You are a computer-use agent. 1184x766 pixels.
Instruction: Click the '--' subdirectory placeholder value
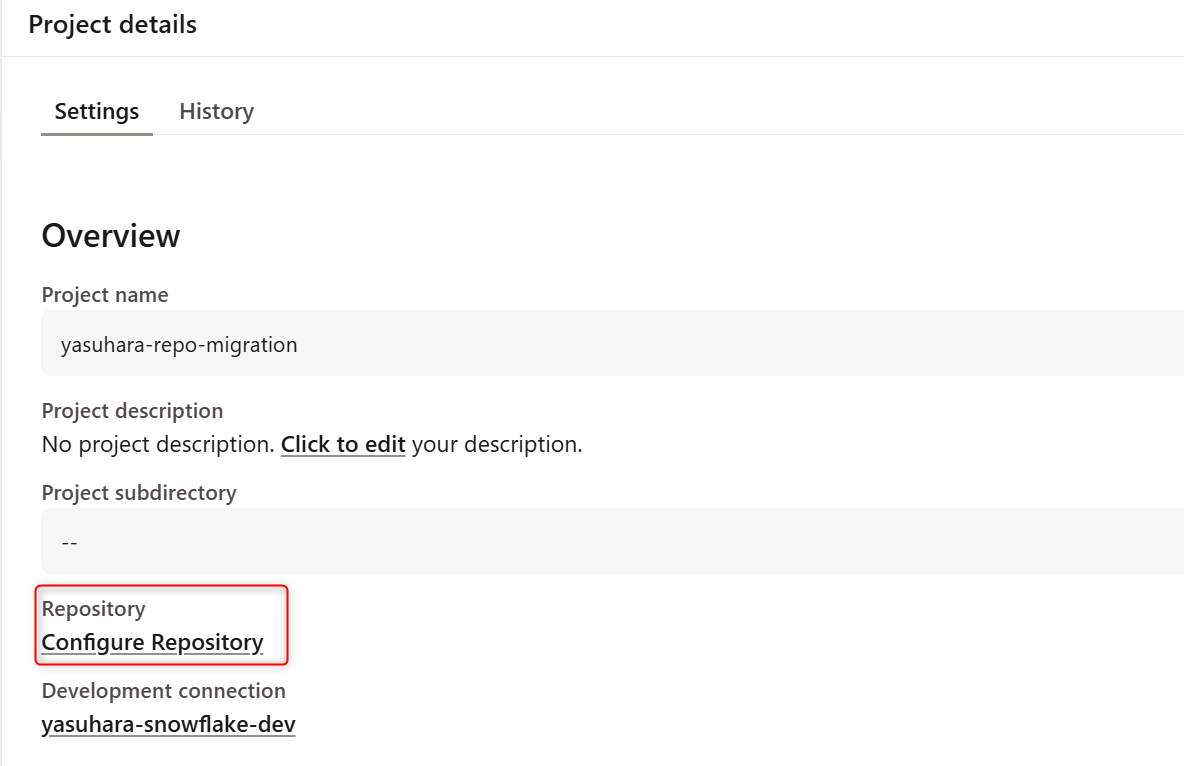coord(69,542)
